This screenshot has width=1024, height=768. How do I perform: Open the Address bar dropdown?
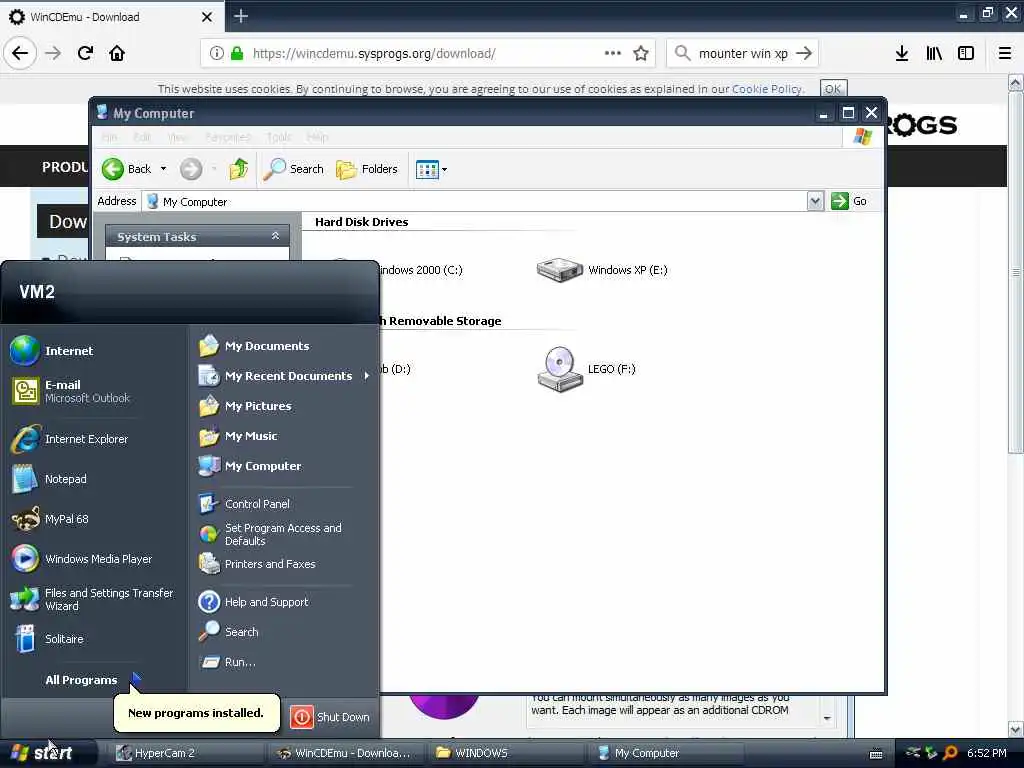pos(815,201)
